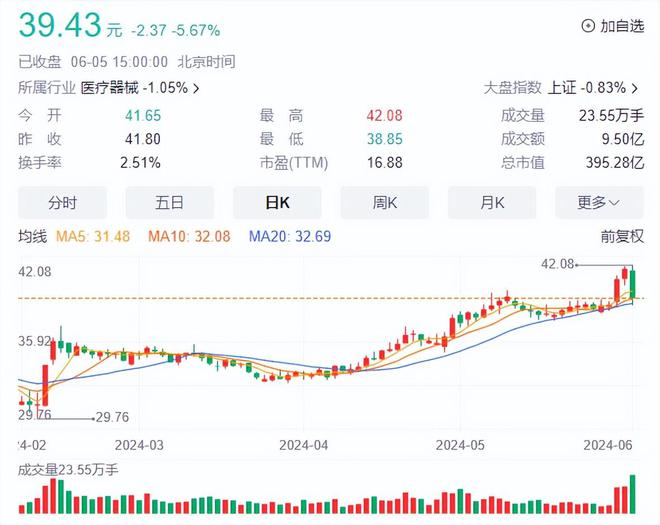This screenshot has width=660, height=525.
Task: Click the last volume bar
Action: (x=632, y=492)
